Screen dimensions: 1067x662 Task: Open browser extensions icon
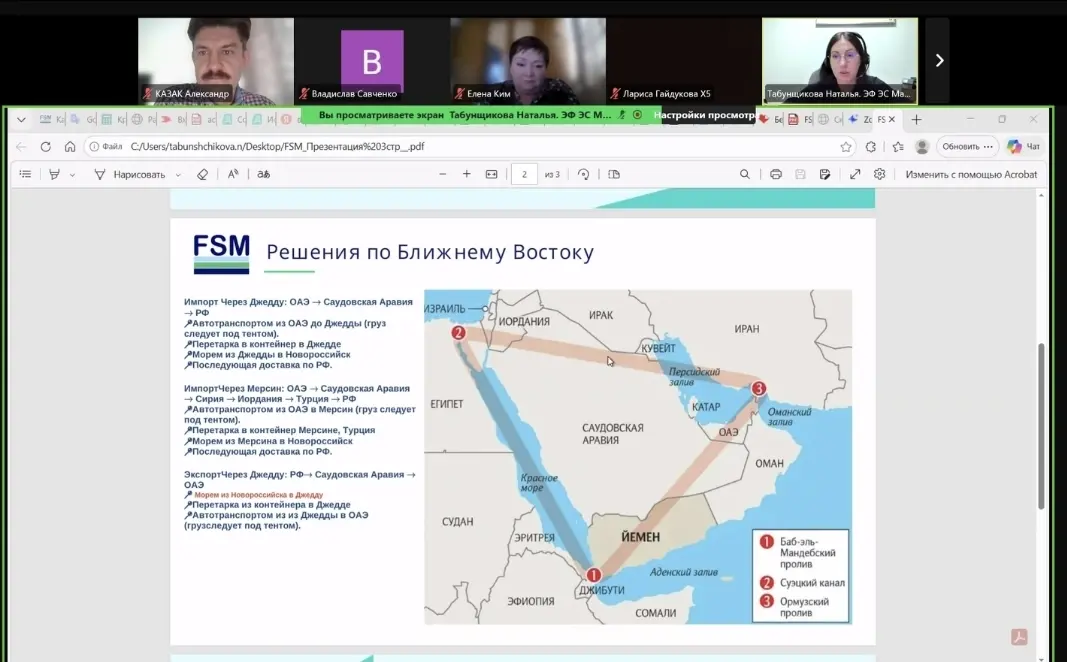pos(871,146)
